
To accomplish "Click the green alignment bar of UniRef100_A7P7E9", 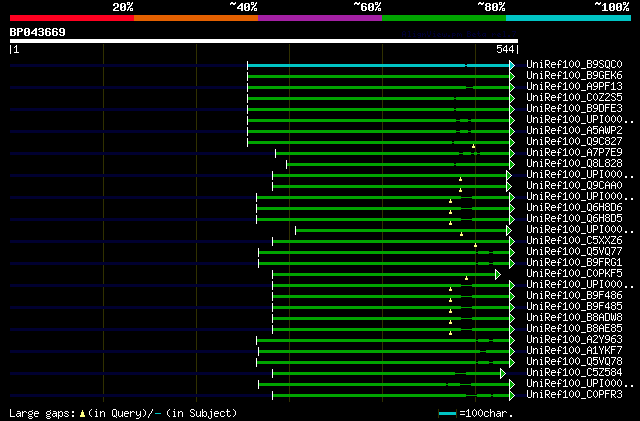I will pos(393,154).
